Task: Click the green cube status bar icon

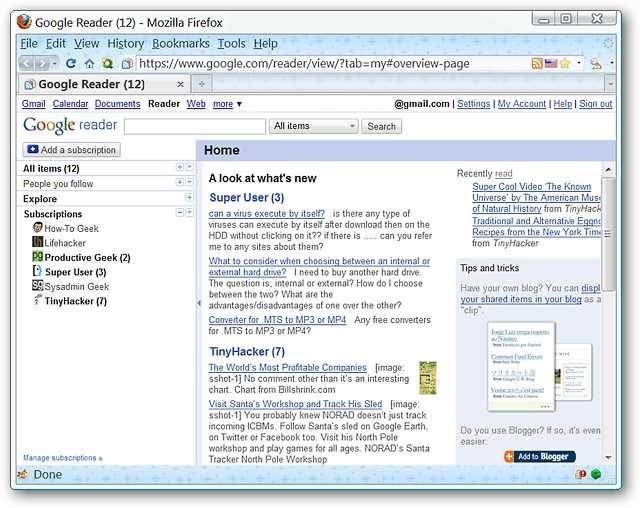Action: 596,474
